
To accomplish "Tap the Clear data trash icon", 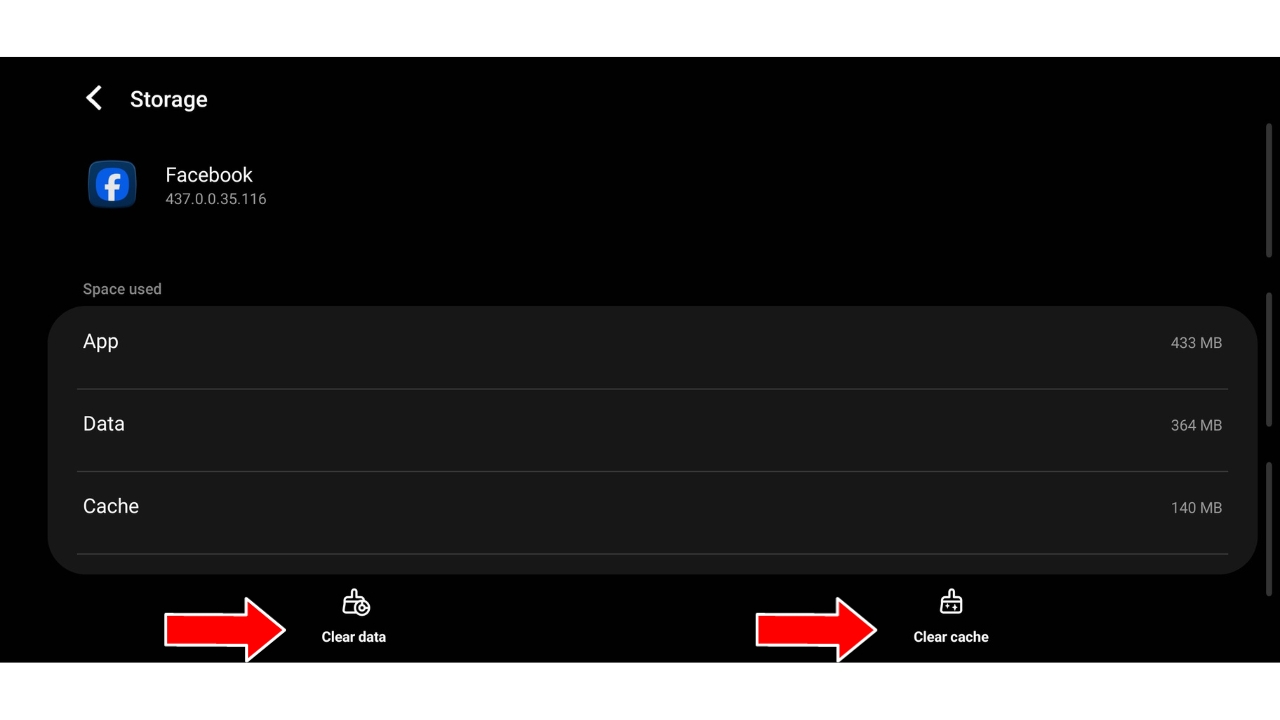I will [356, 603].
